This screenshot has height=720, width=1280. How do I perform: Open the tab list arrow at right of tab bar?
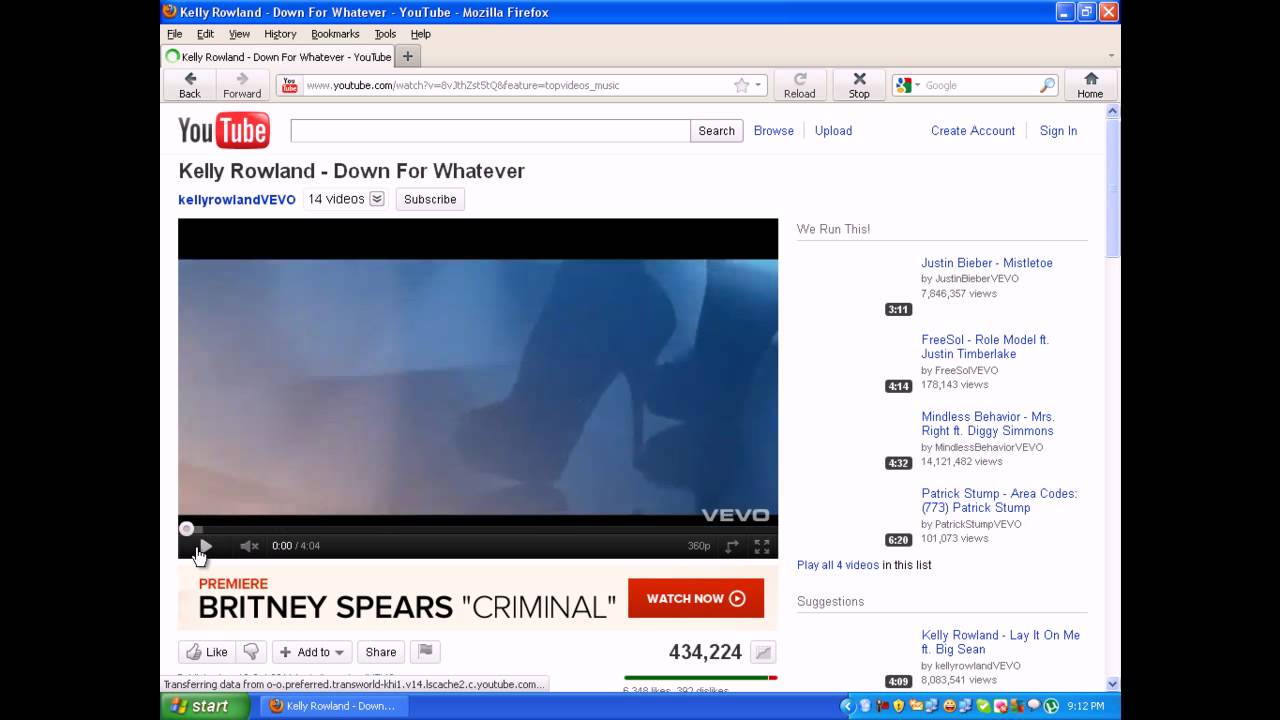point(1111,57)
